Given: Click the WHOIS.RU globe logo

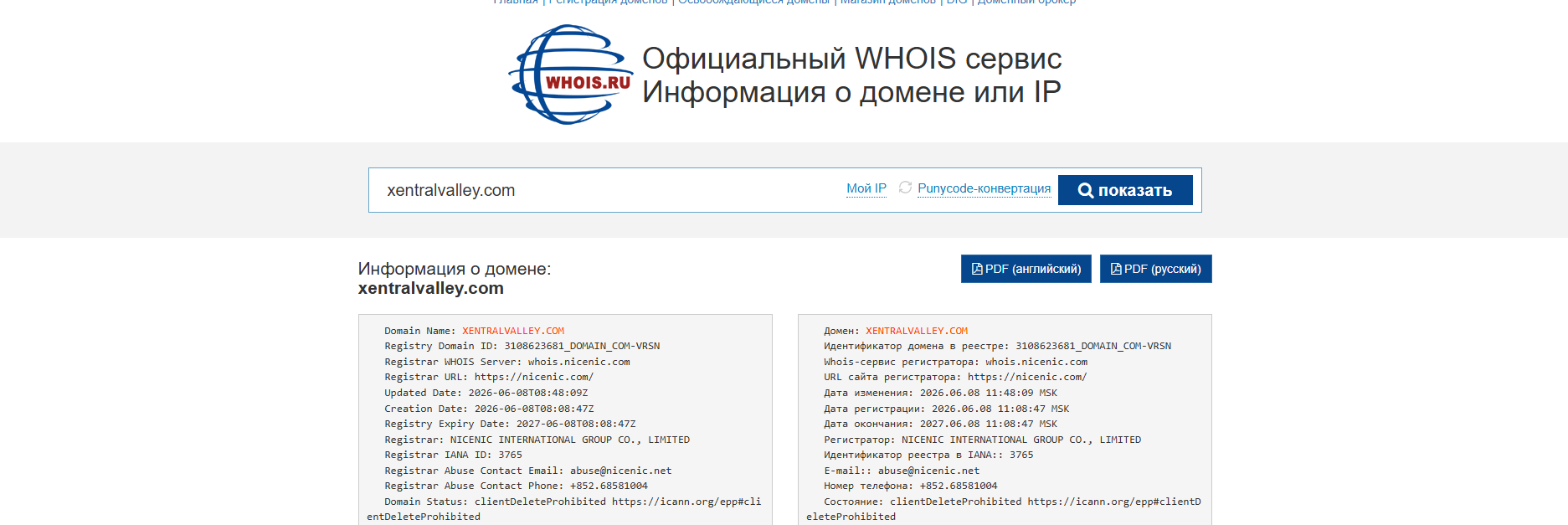Looking at the screenshot, I should [570, 75].
